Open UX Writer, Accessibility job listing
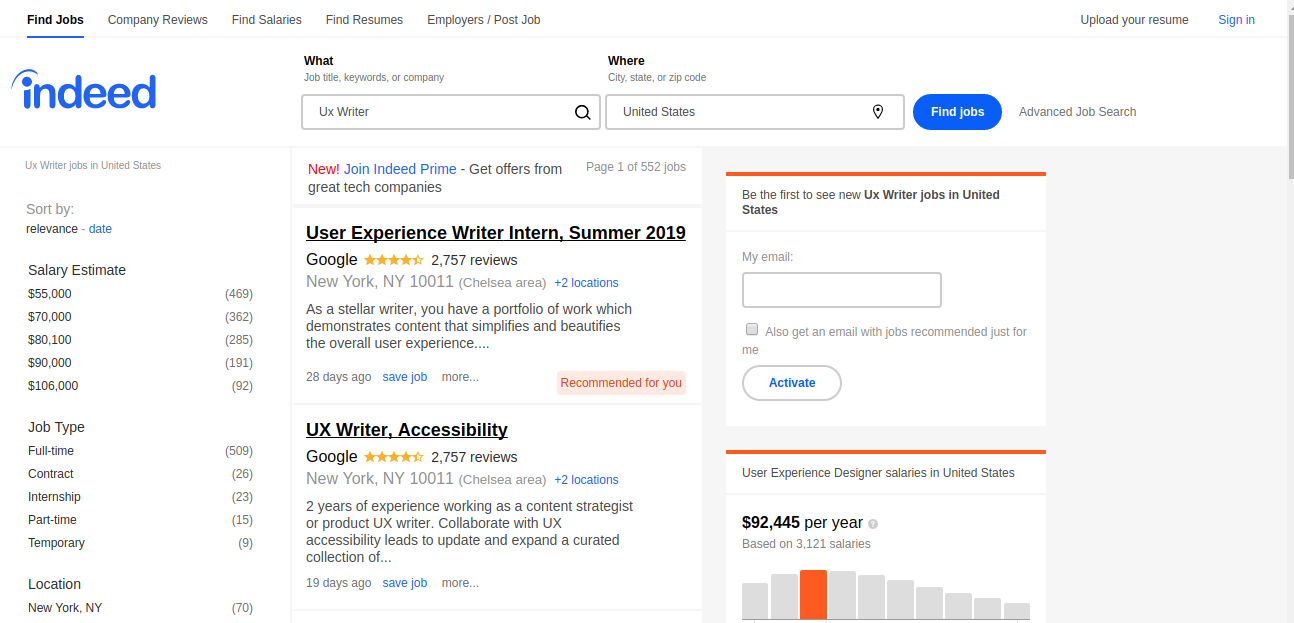The width and height of the screenshot is (1294, 623). [x=407, y=430]
